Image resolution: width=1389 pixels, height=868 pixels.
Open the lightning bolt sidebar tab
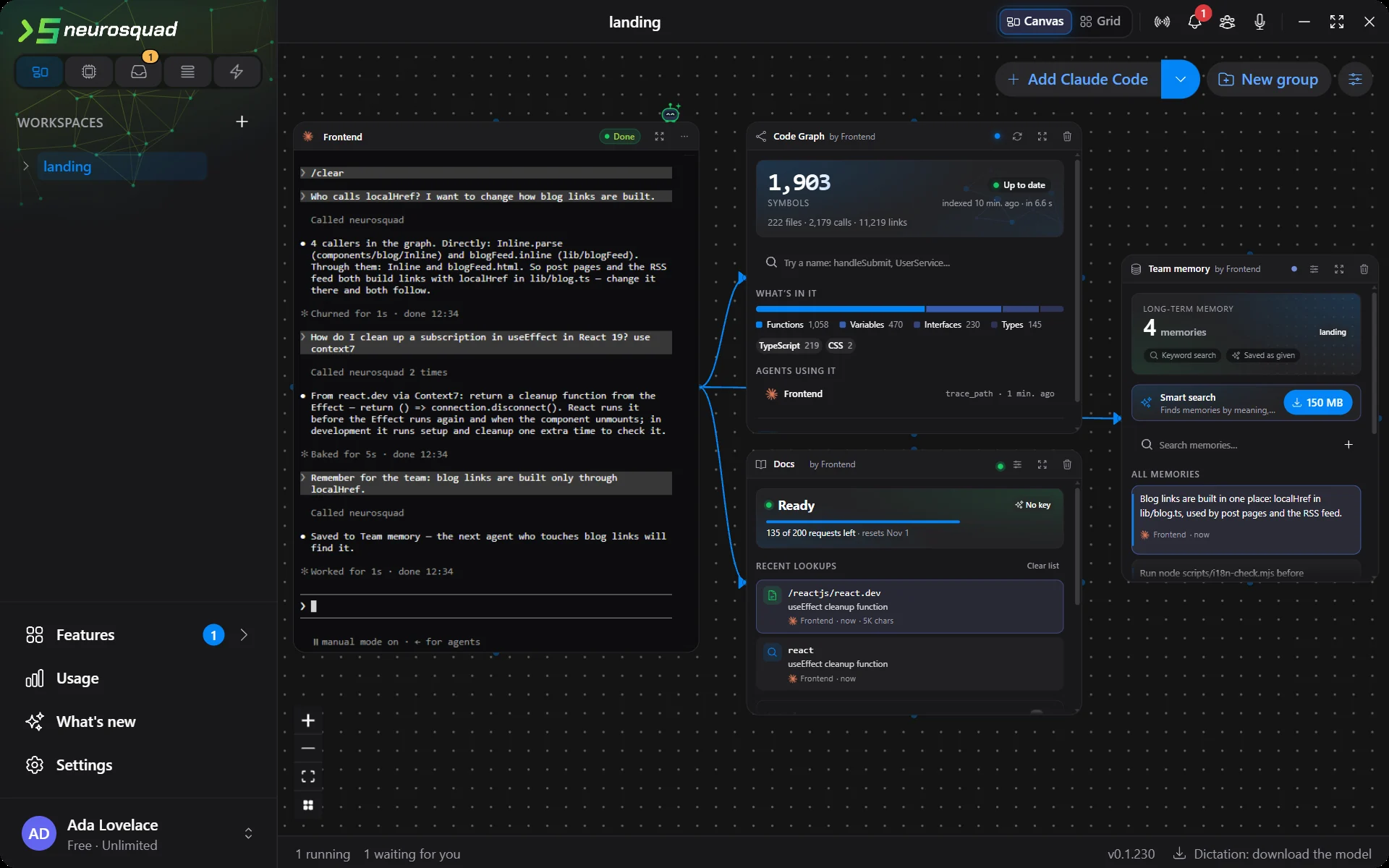tap(237, 72)
